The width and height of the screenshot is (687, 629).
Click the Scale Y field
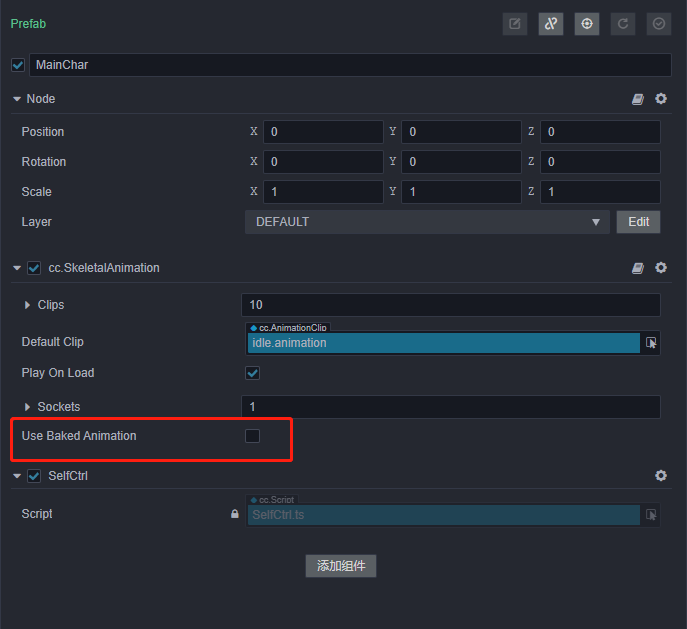coord(461,192)
